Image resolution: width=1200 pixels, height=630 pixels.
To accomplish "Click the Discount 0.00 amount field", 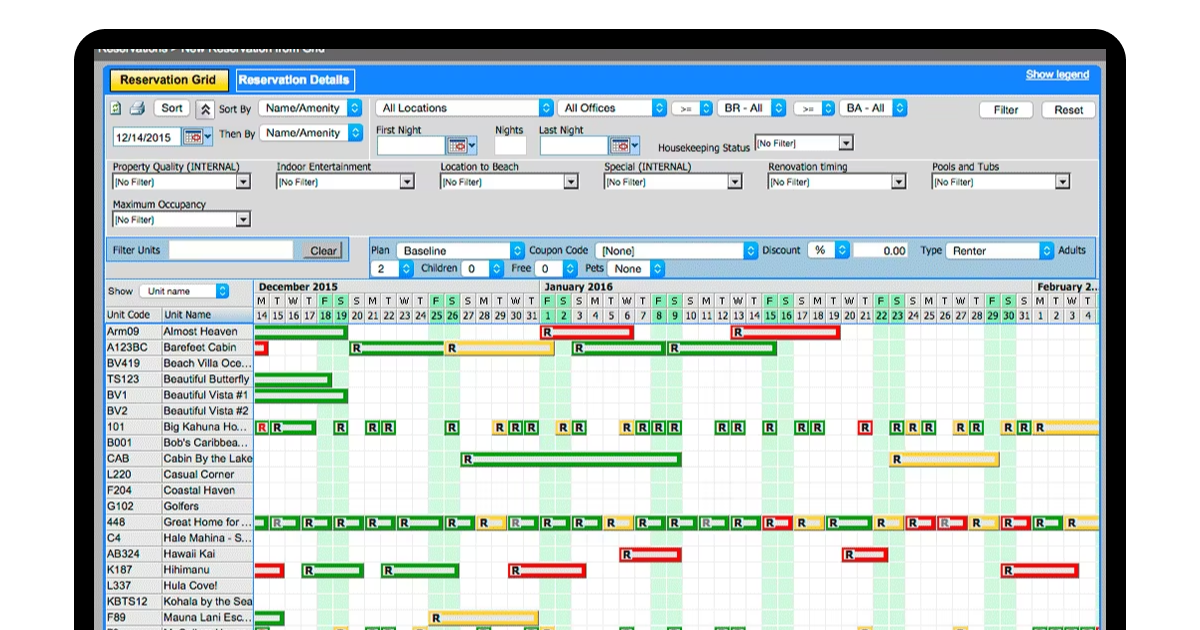I will click(x=881, y=251).
